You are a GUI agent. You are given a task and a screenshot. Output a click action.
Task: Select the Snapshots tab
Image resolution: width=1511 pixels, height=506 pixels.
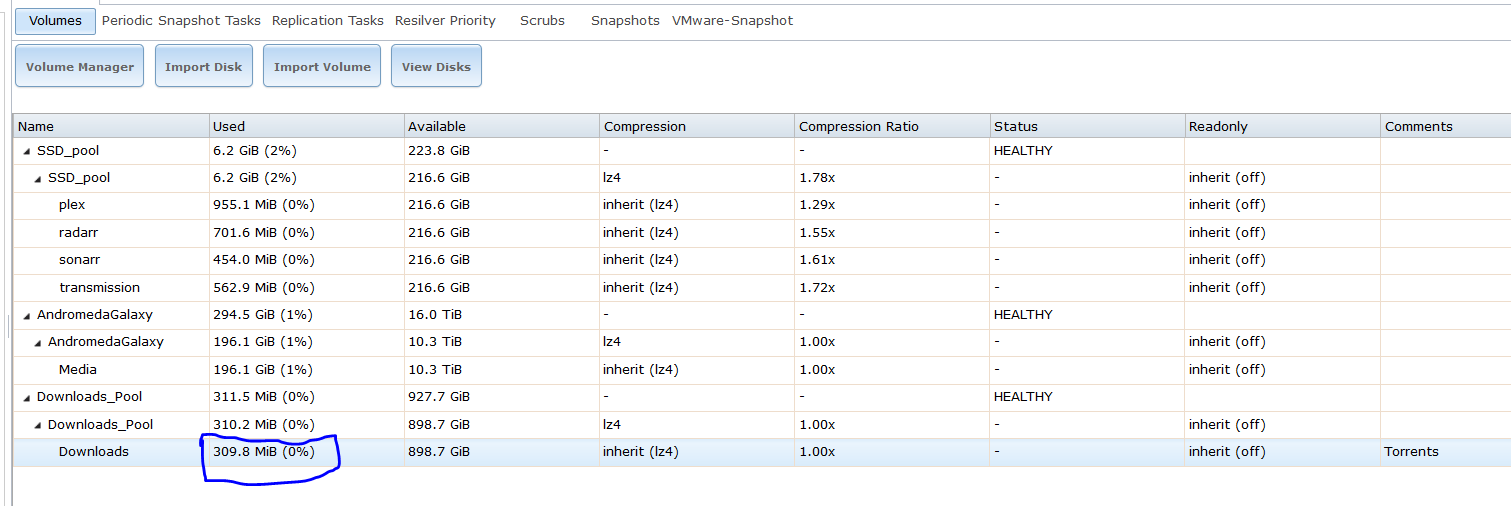[x=625, y=20]
